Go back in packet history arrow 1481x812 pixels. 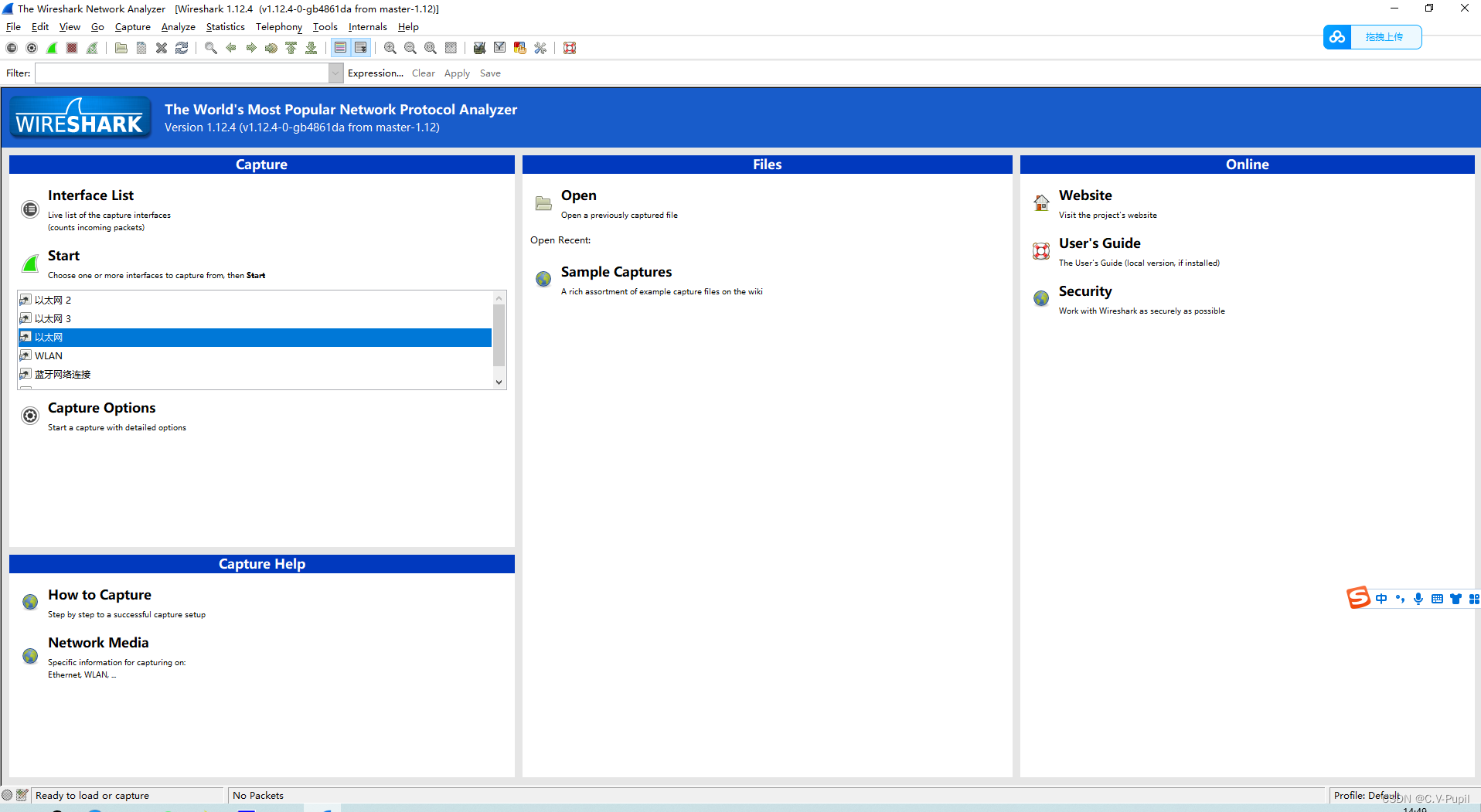[x=231, y=48]
